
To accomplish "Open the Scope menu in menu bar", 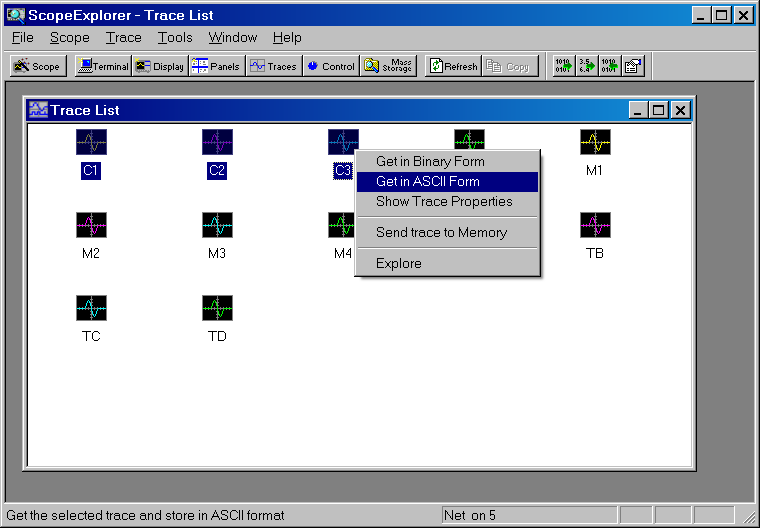I will coord(70,37).
